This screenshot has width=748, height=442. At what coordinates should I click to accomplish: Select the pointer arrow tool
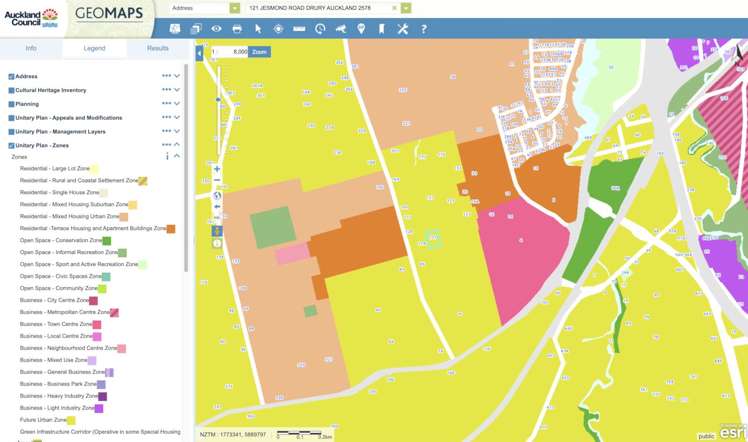pos(258,29)
